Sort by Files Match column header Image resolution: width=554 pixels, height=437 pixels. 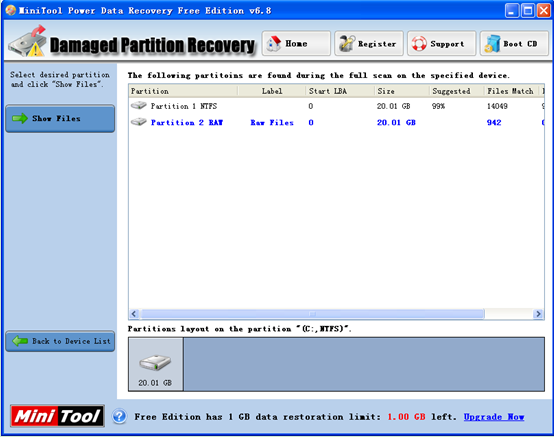click(512, 91)
